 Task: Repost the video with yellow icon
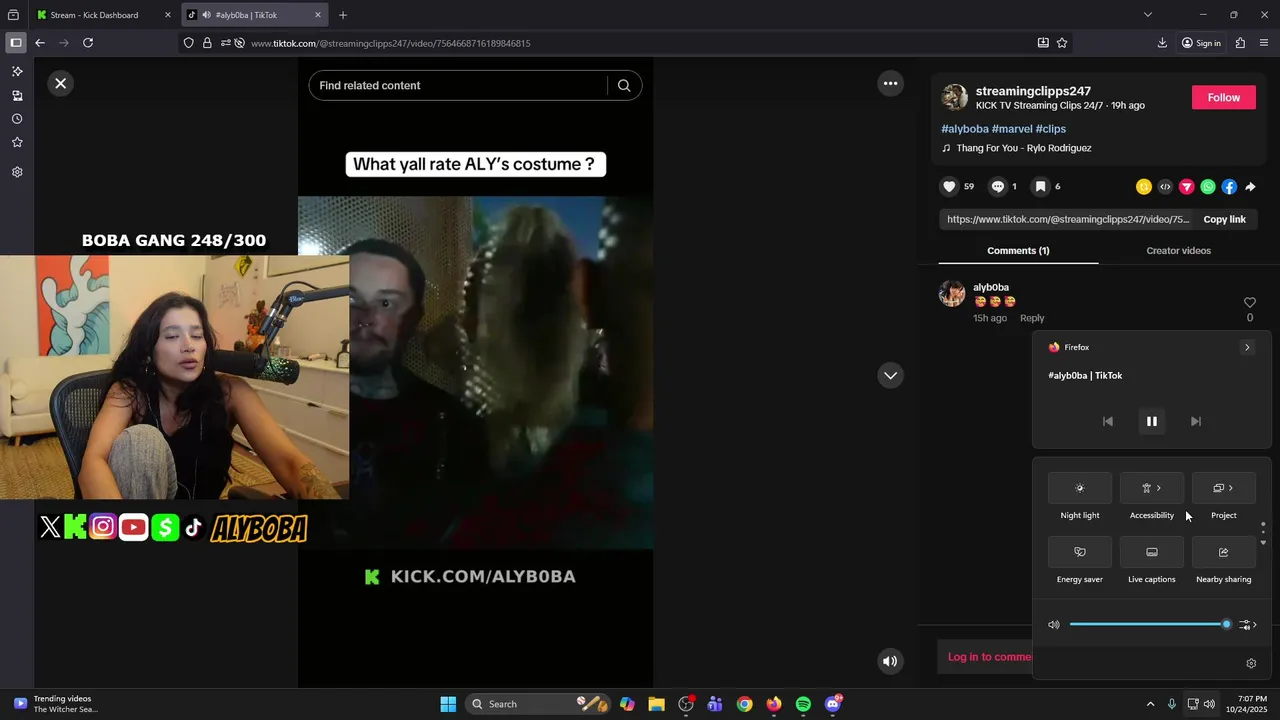click(1144, 187)
